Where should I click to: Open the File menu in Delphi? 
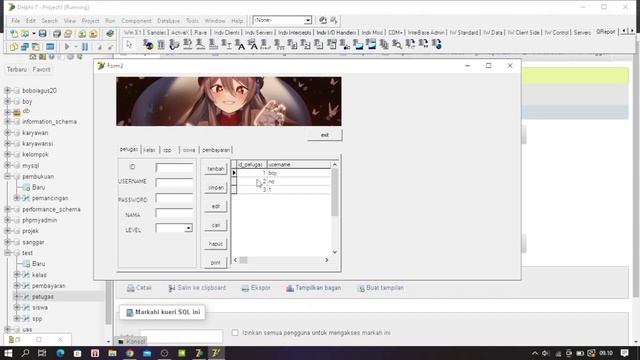[16, 21]
